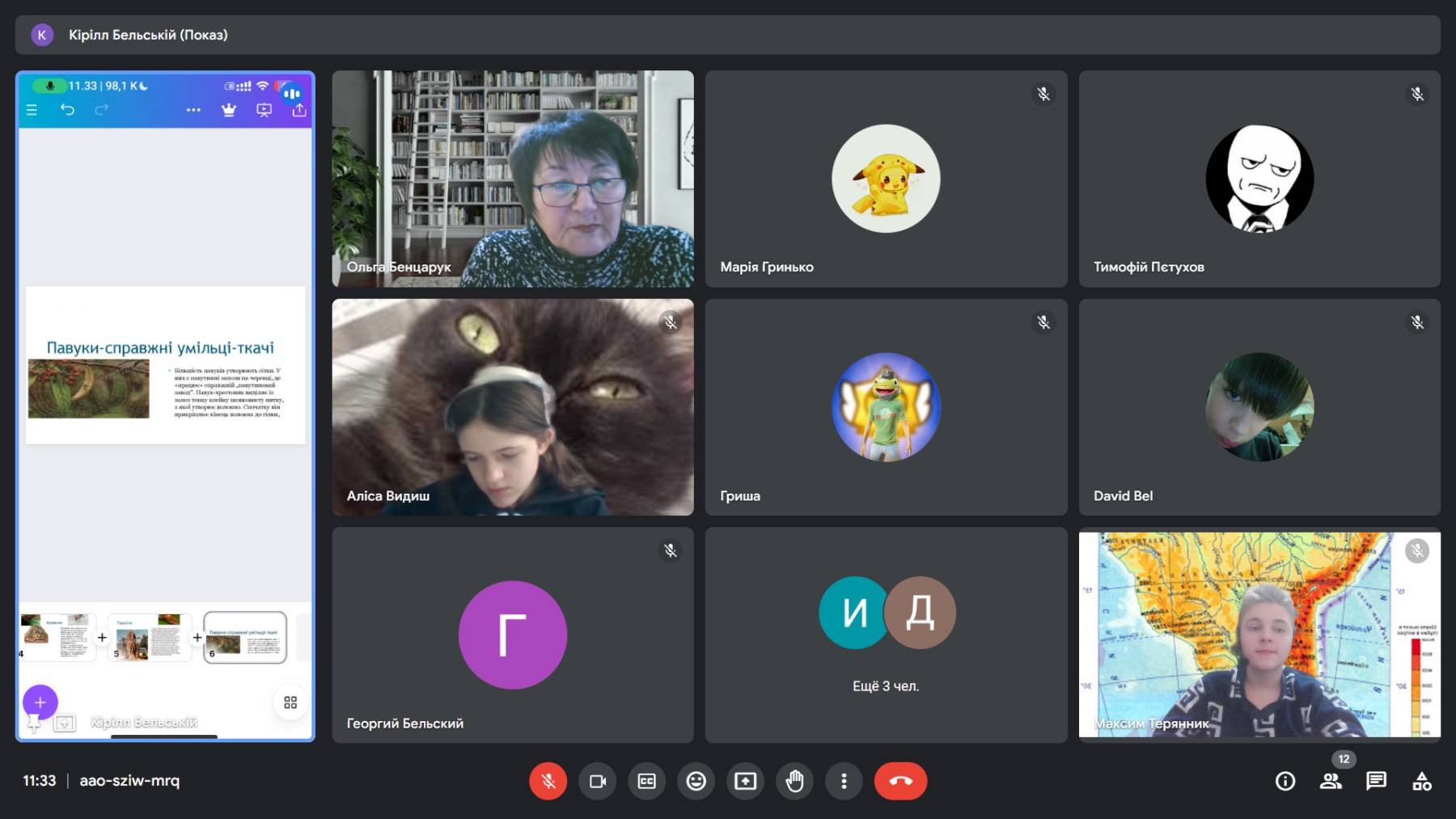1456x819 pixels.
Task: Open hamburger menu in shared presentation app
Action: [x=32, y=110]
